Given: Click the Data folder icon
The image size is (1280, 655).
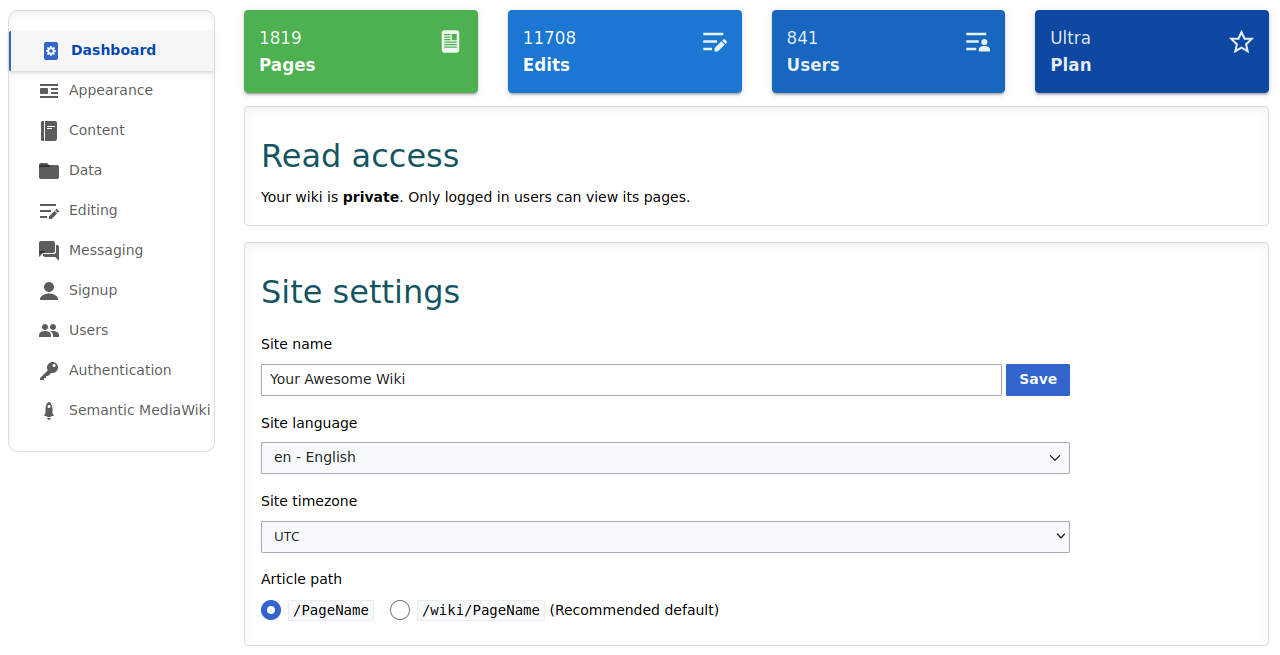Looking at the screenshot, I should 48,170.
